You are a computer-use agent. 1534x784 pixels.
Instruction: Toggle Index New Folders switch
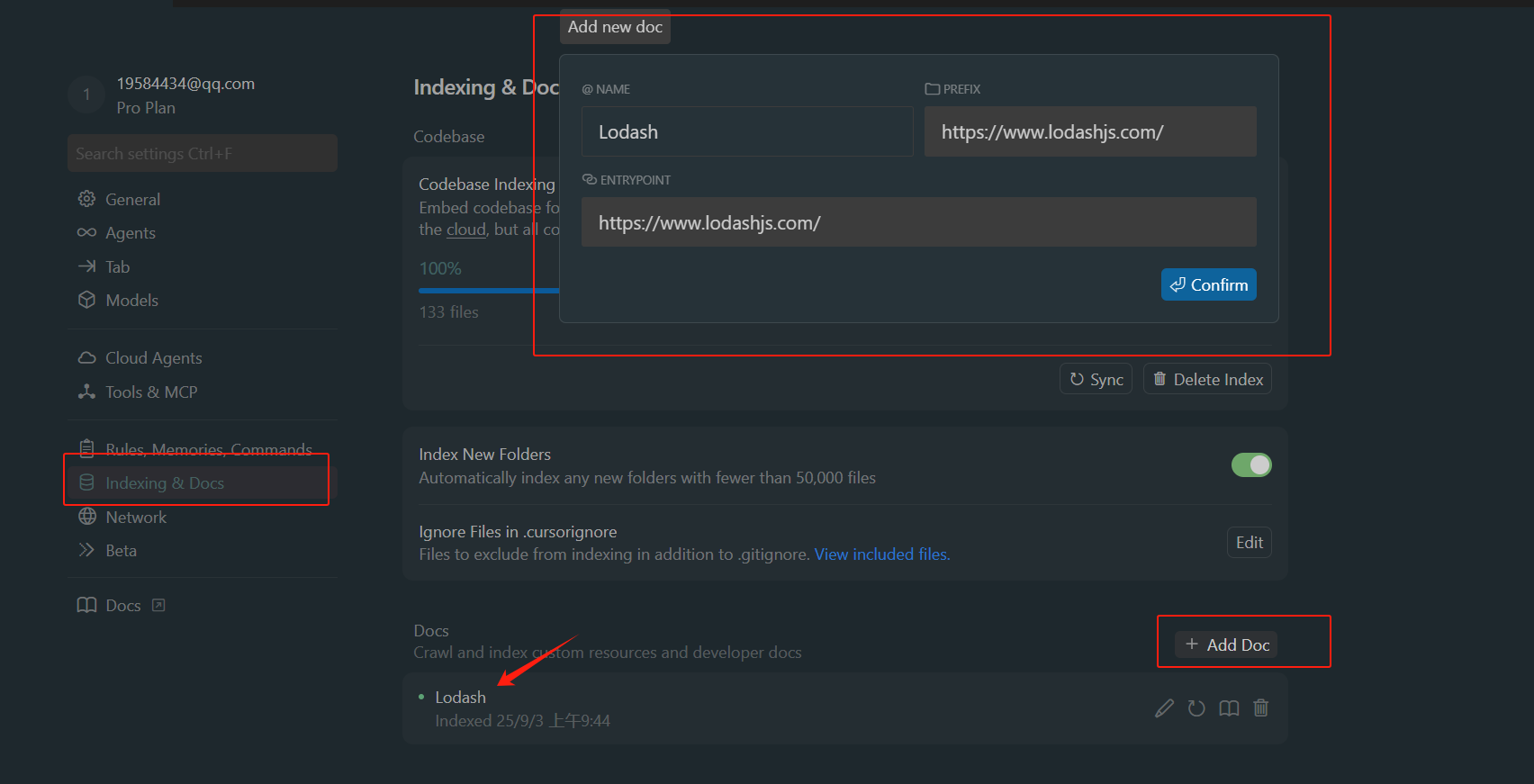(1250, 465)
